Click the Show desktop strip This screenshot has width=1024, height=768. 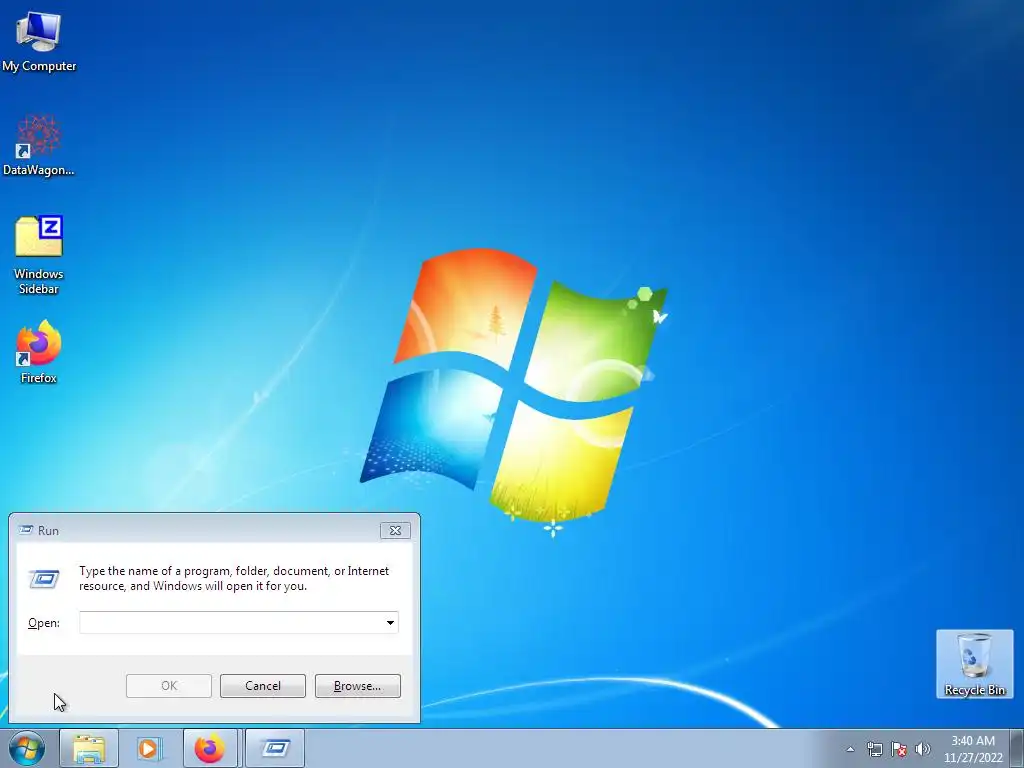pos(1017,748)
